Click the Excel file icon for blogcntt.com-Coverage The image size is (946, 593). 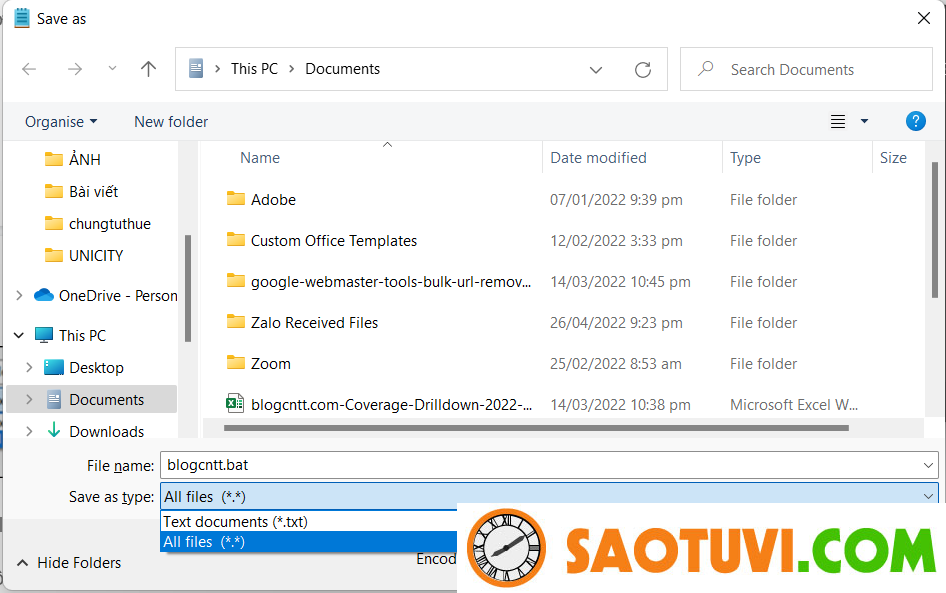click(x=235, y=403)
